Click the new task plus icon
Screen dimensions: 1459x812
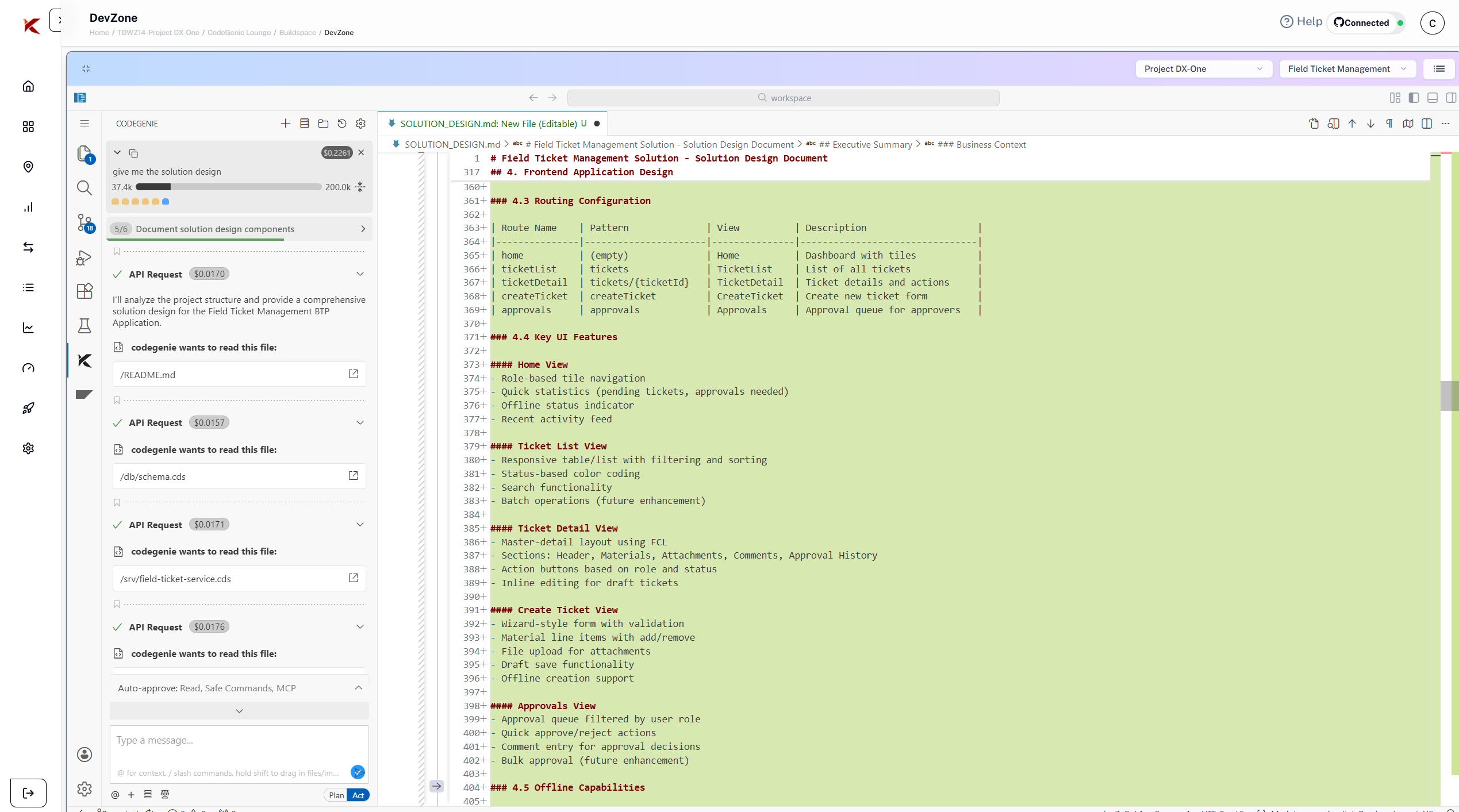285,124
